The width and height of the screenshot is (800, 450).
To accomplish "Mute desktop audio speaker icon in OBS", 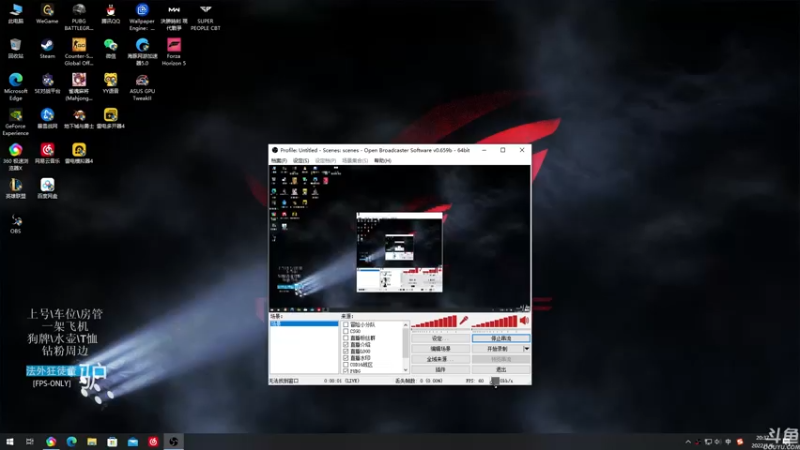I will [x=524, y=320].
